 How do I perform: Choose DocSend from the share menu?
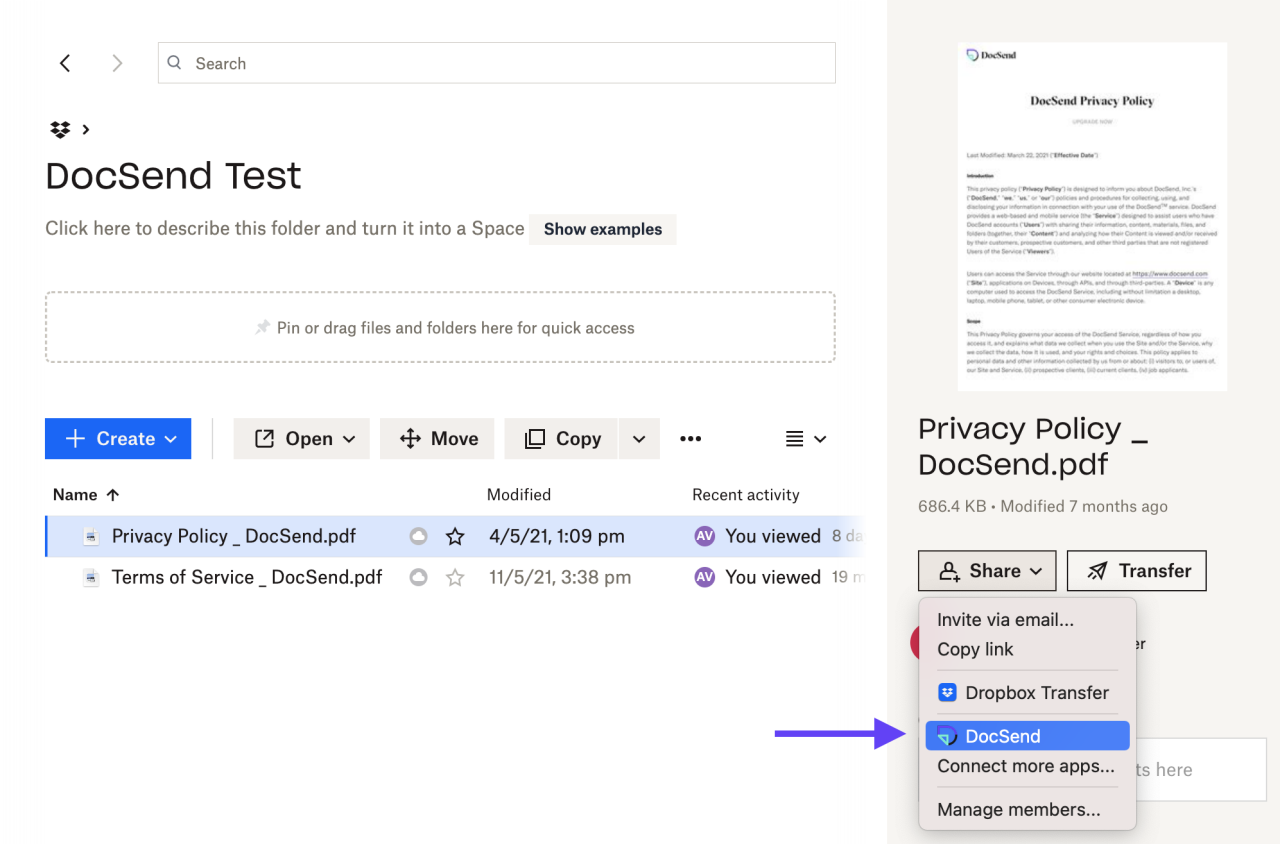click(1028, 736)
